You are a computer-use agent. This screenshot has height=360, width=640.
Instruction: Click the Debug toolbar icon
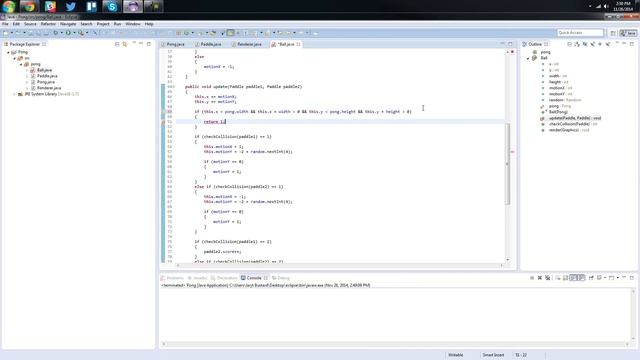(x=56, y=33)
